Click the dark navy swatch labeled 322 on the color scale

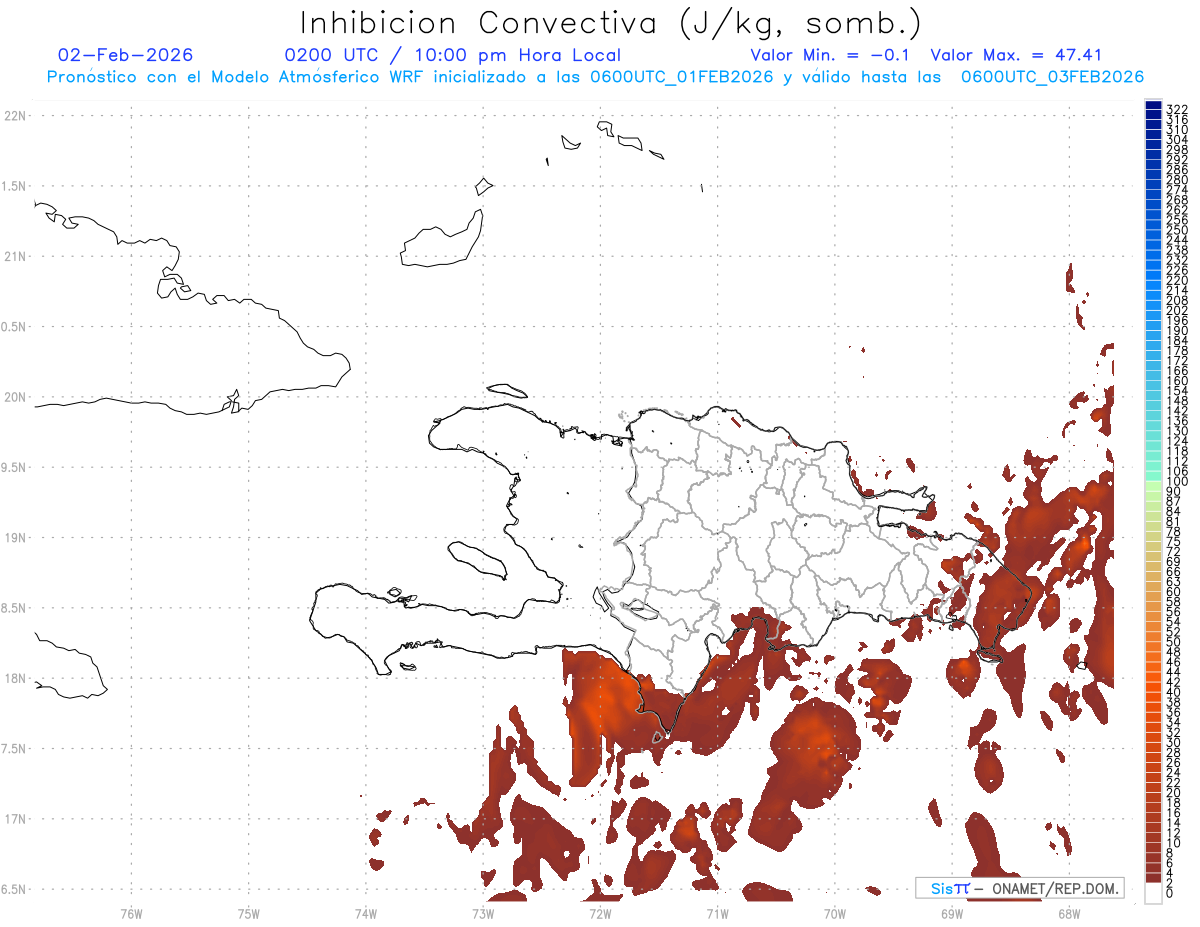[x=1153, y=106]
